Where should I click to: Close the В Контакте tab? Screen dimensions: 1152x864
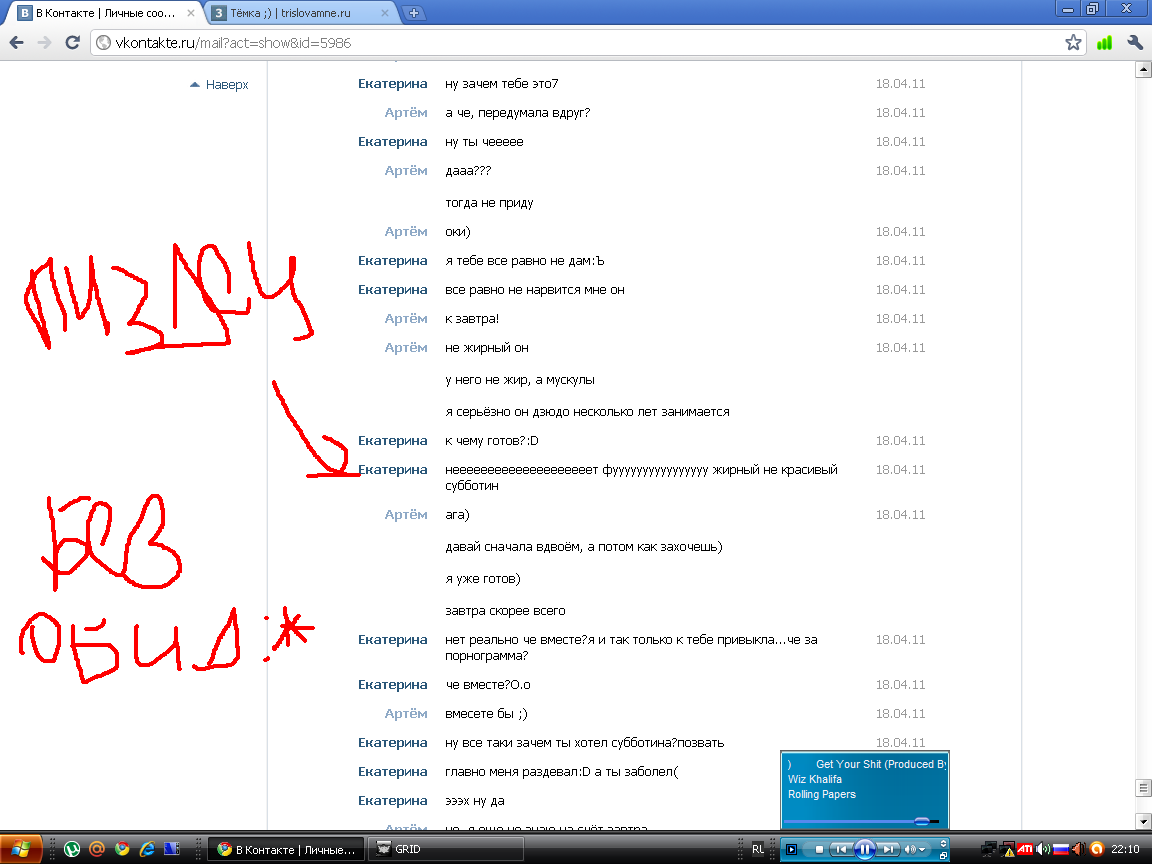pos(191,13)
